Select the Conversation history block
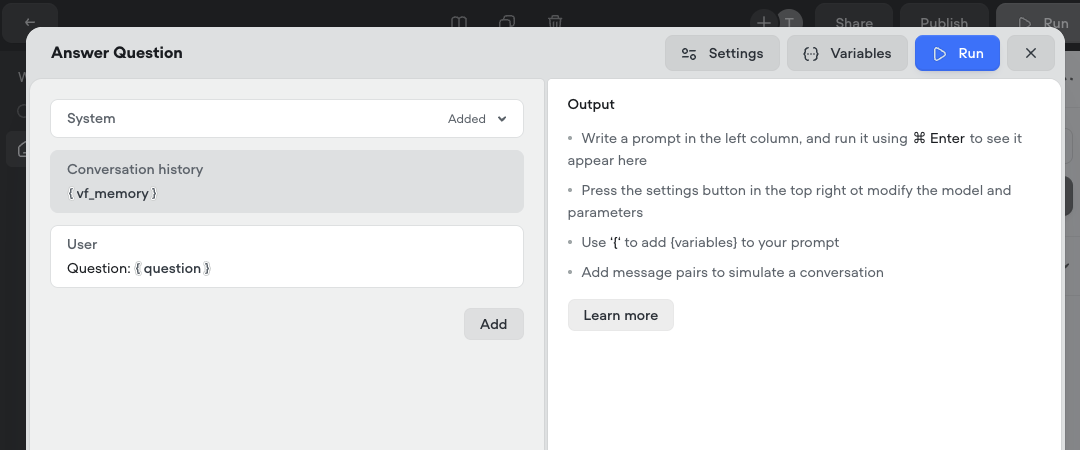 [x=287, y=181]
